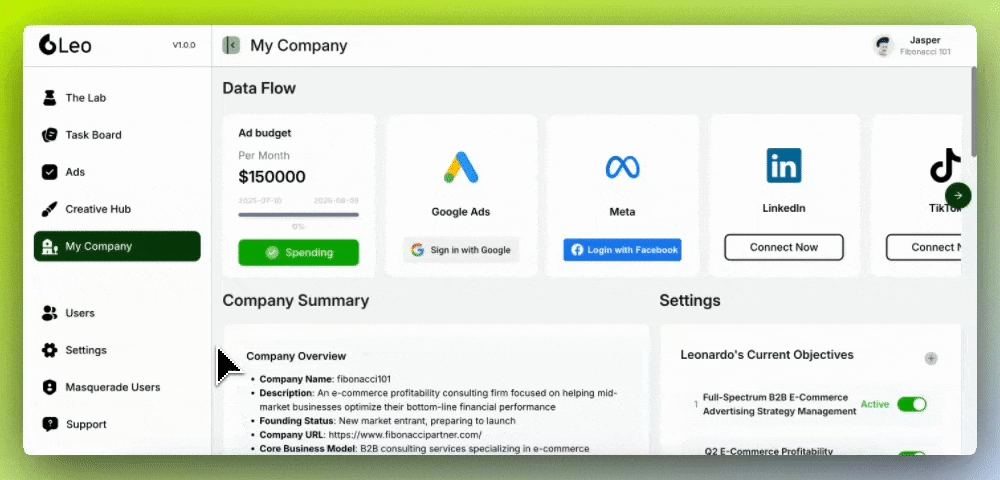1000x480 pixels.
Task: Click the Ads checkmark icon
Action: (x=49, y=172)
